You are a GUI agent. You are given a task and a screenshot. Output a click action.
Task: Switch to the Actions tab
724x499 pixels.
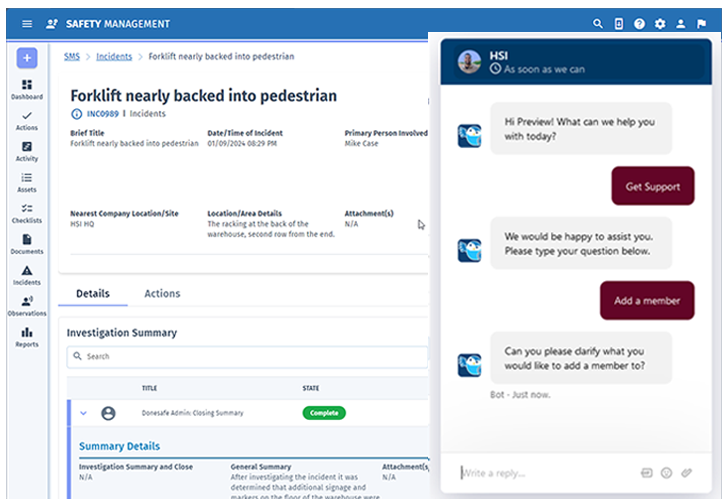pyautogui.click(x=162, y=294)
